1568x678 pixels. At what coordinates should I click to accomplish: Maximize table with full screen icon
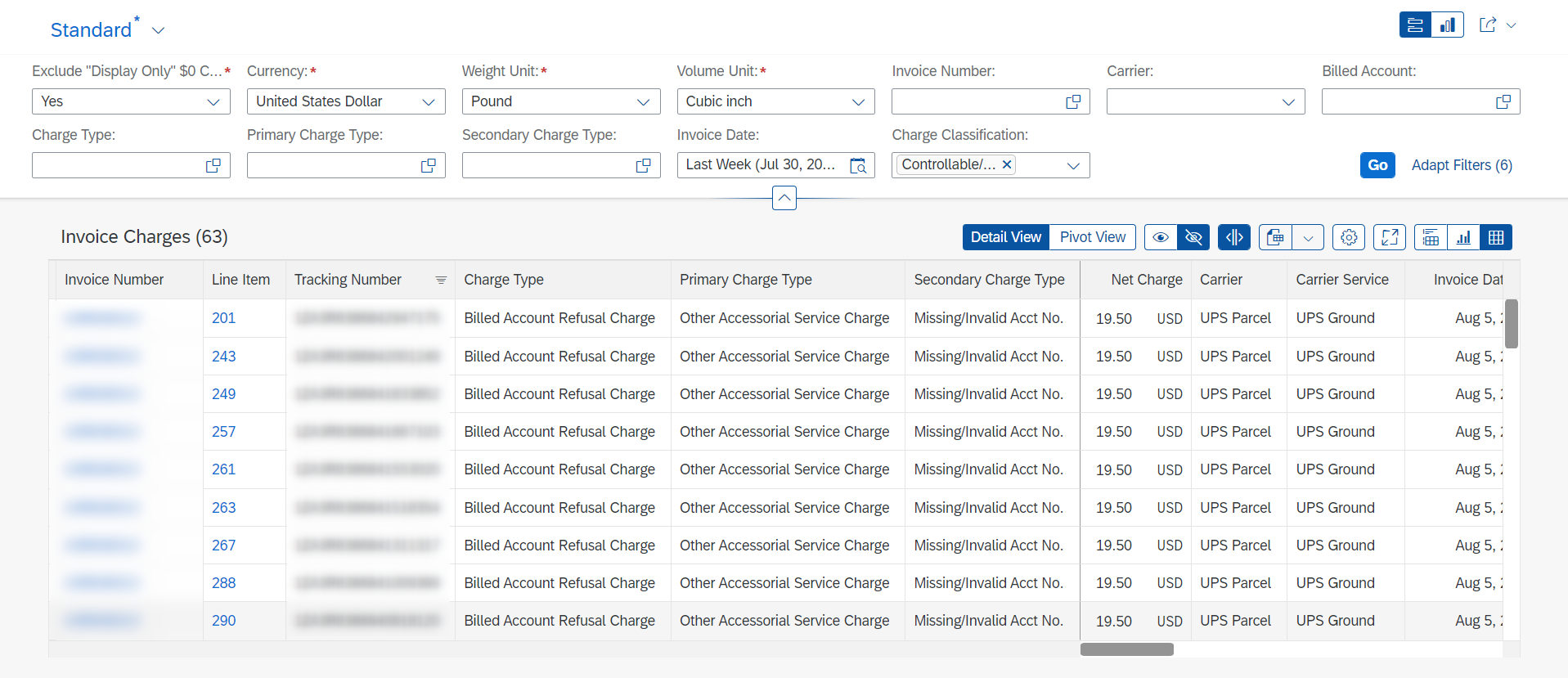tap(1390, 237)
